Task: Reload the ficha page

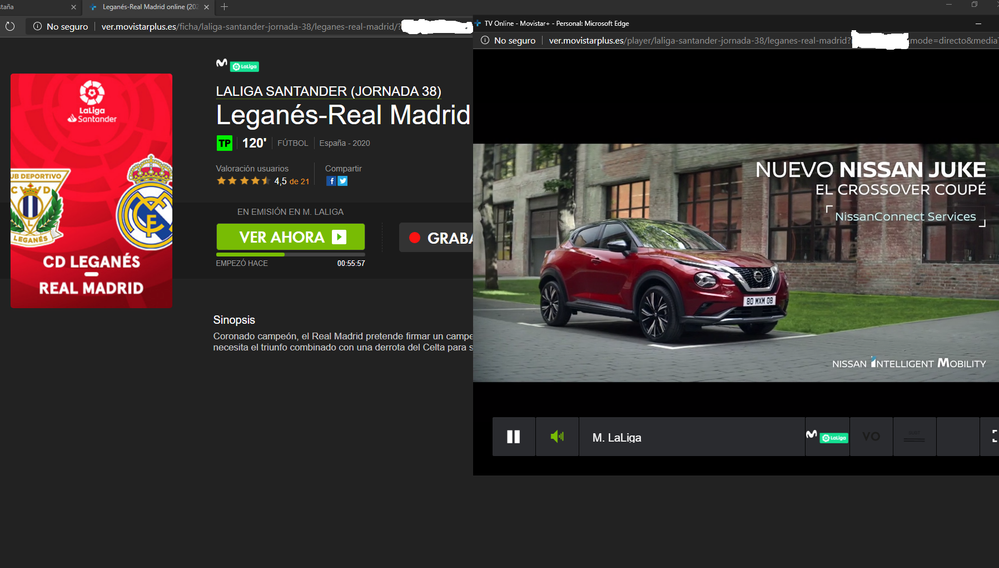Action: [x=10, y=26]
